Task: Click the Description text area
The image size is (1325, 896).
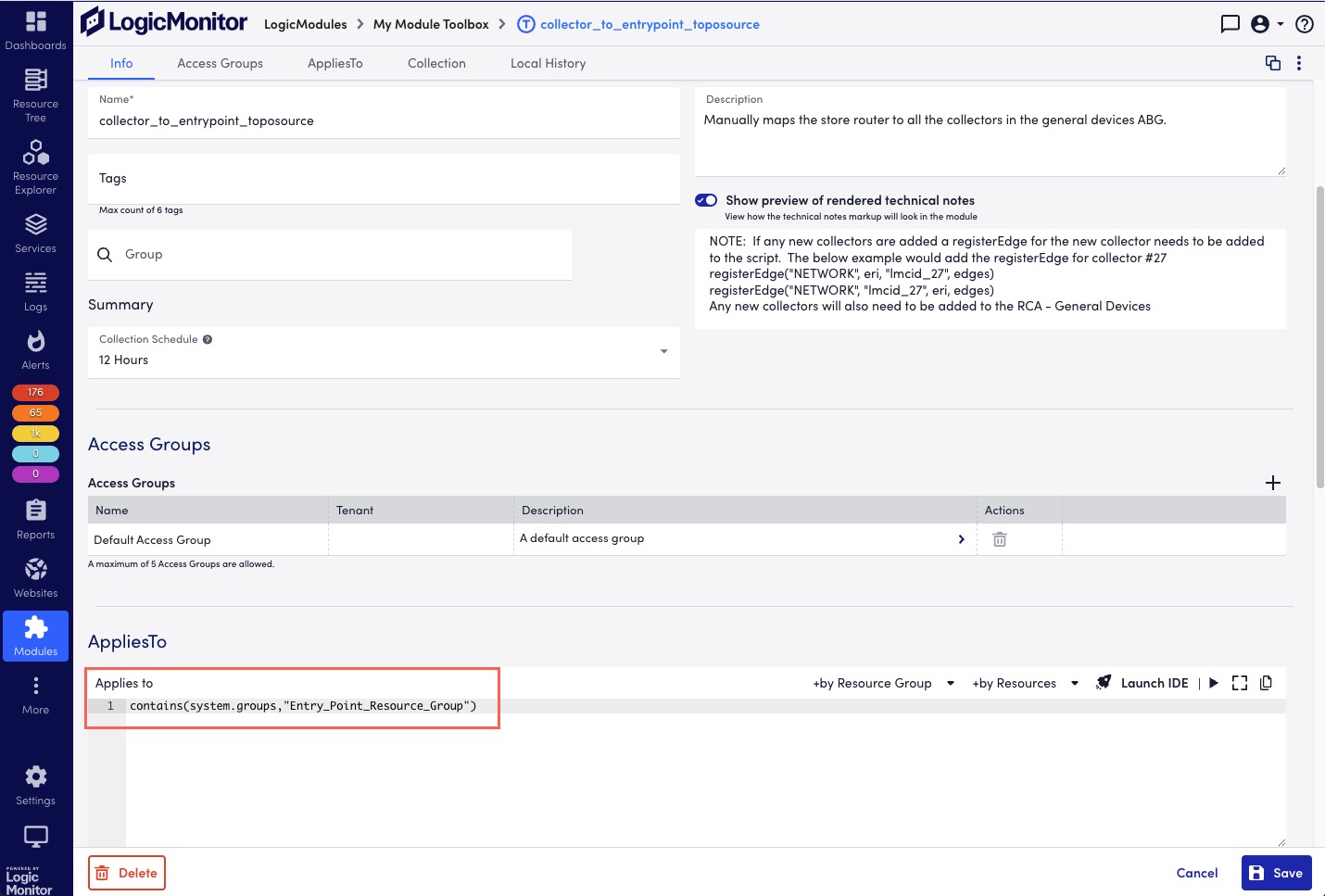Action: point(990,132)
